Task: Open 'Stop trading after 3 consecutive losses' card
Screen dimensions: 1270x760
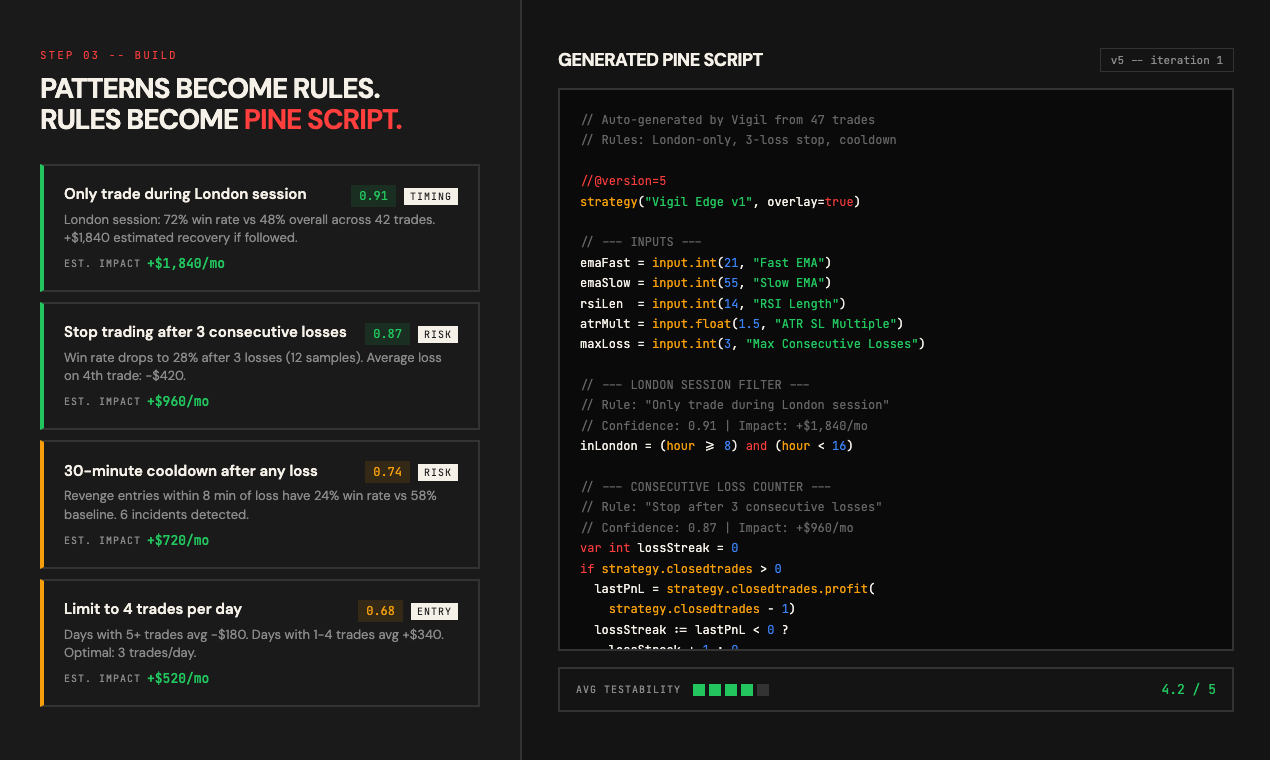Action: click(260, 366)
